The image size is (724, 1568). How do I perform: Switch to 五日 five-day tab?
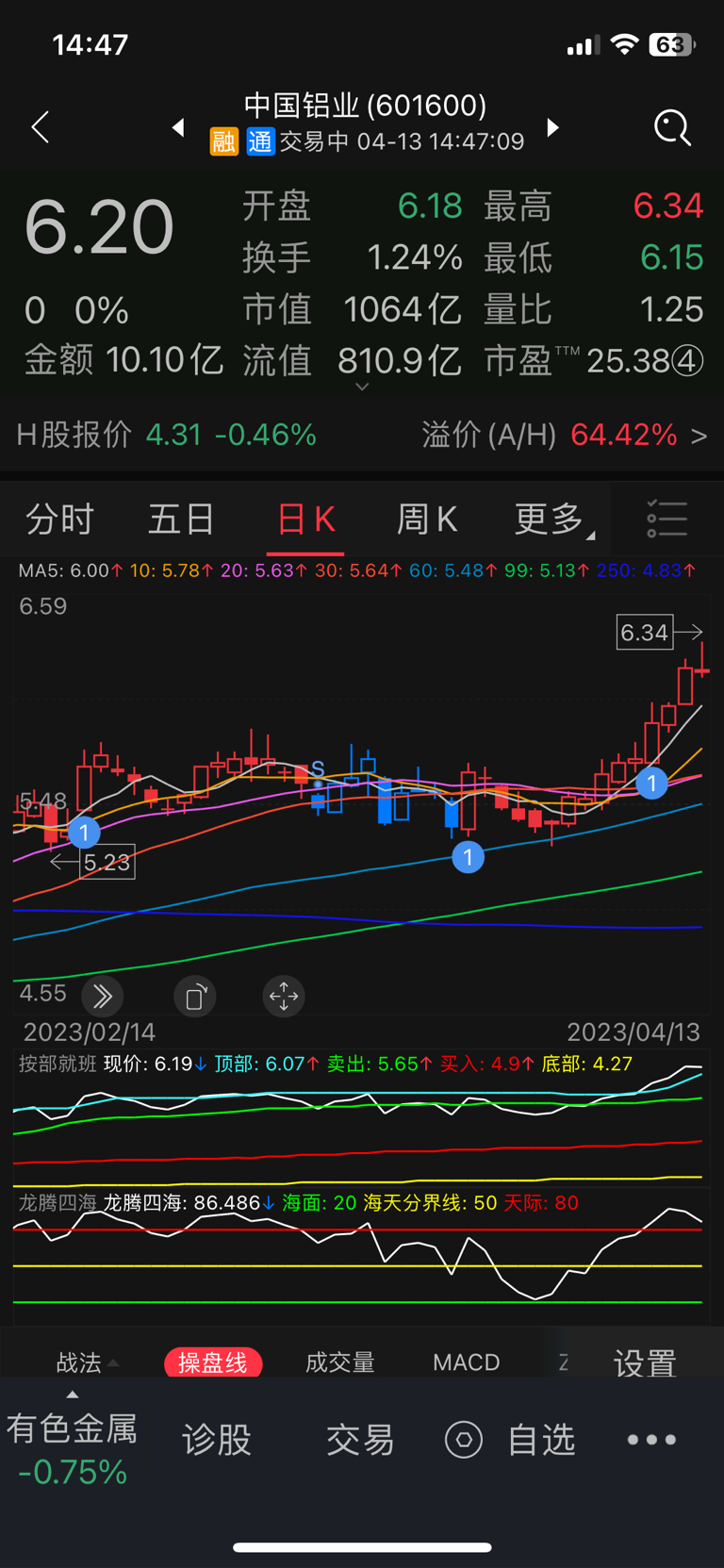(x=182, y=520)
